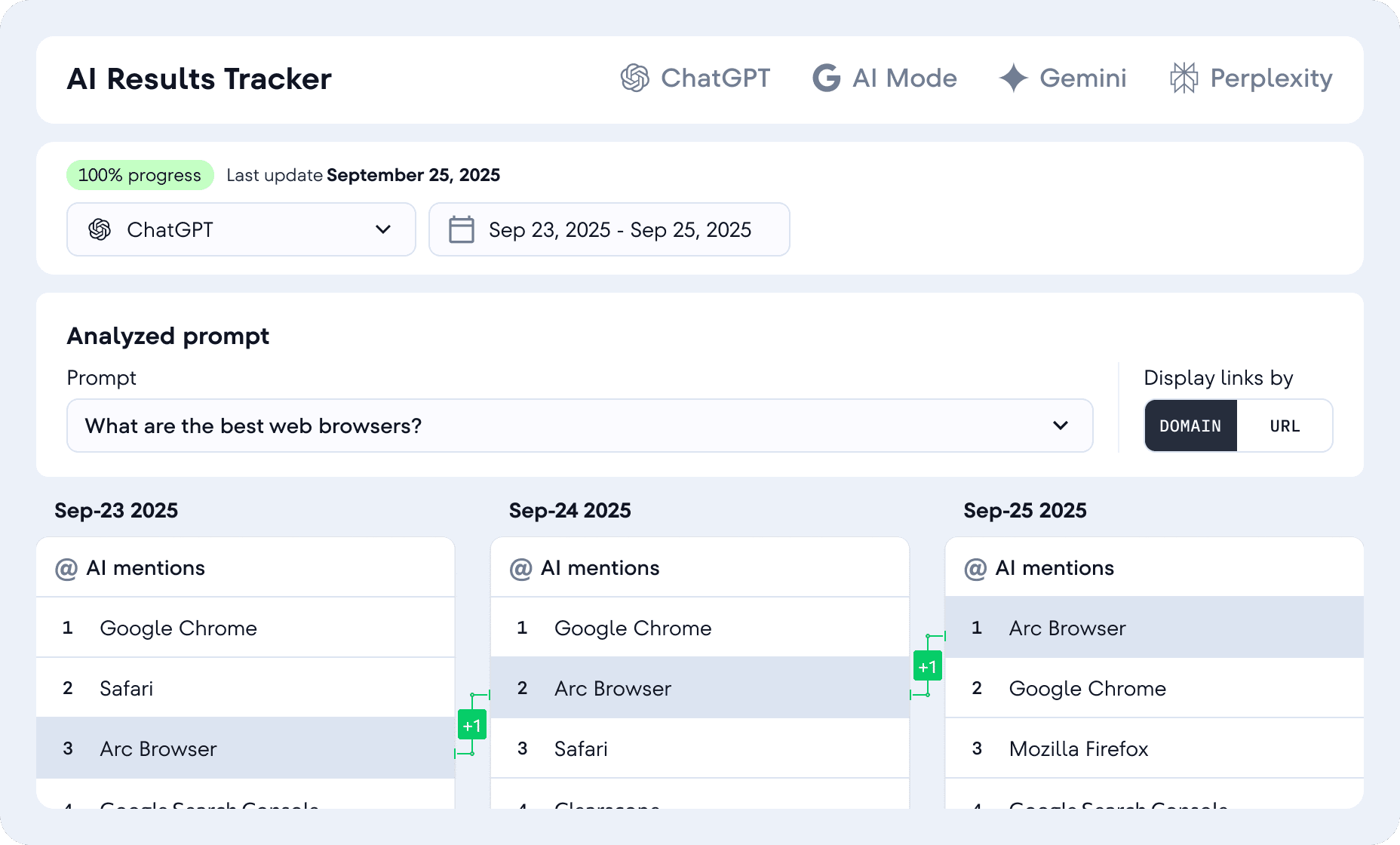Click the Arc Browser entry in Sep-24 list
Screen dimensions: 1400x845
tap(612, 688)
